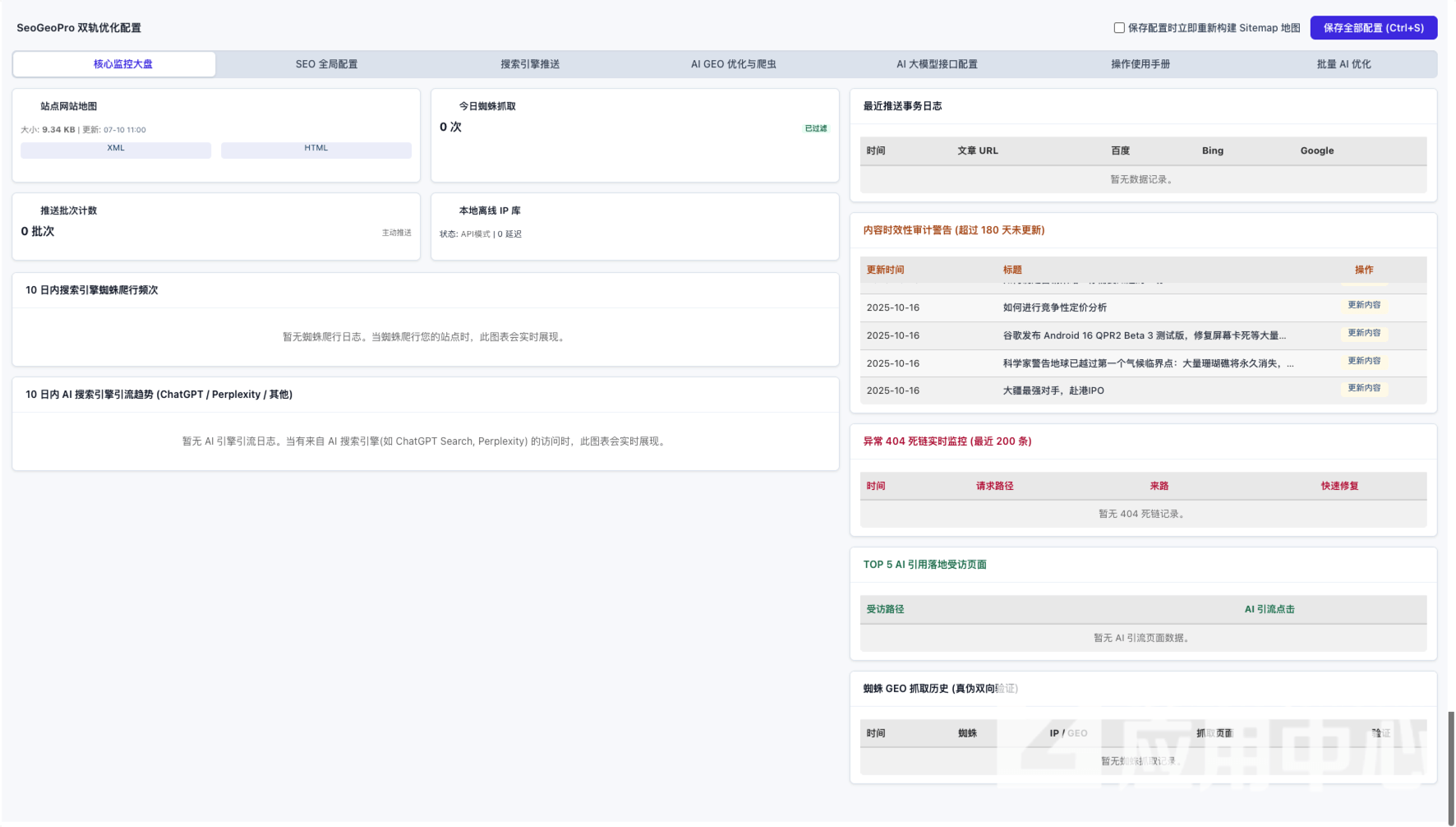Click the page vertical scrollbar thumb
Image resolution: width=1456 pixels, height=827 pixels.
pyautogui.click(x=1451, y=768)
